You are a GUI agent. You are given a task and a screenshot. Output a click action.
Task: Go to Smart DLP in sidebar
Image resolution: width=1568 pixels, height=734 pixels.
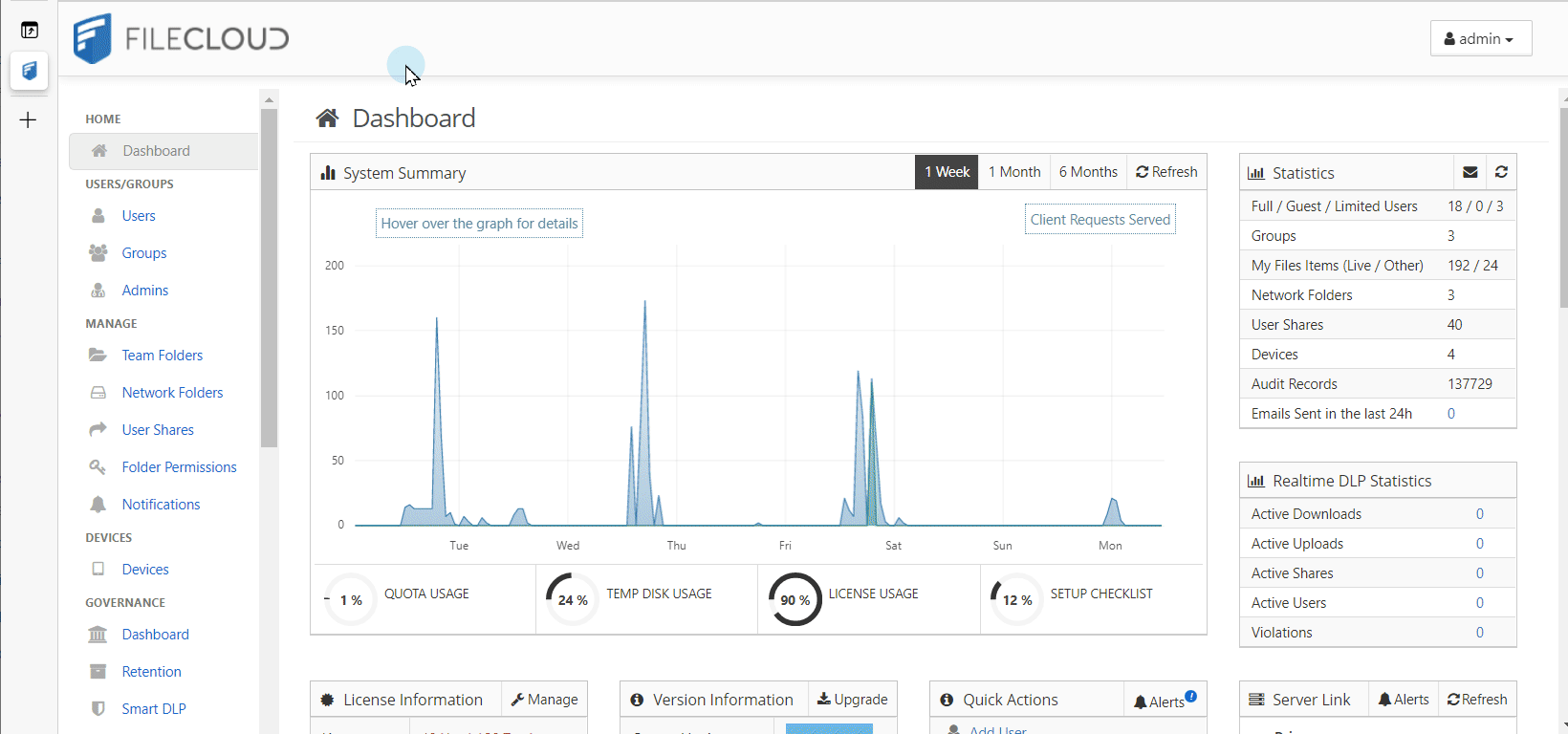pyautogui.click(x=153, y=709)
